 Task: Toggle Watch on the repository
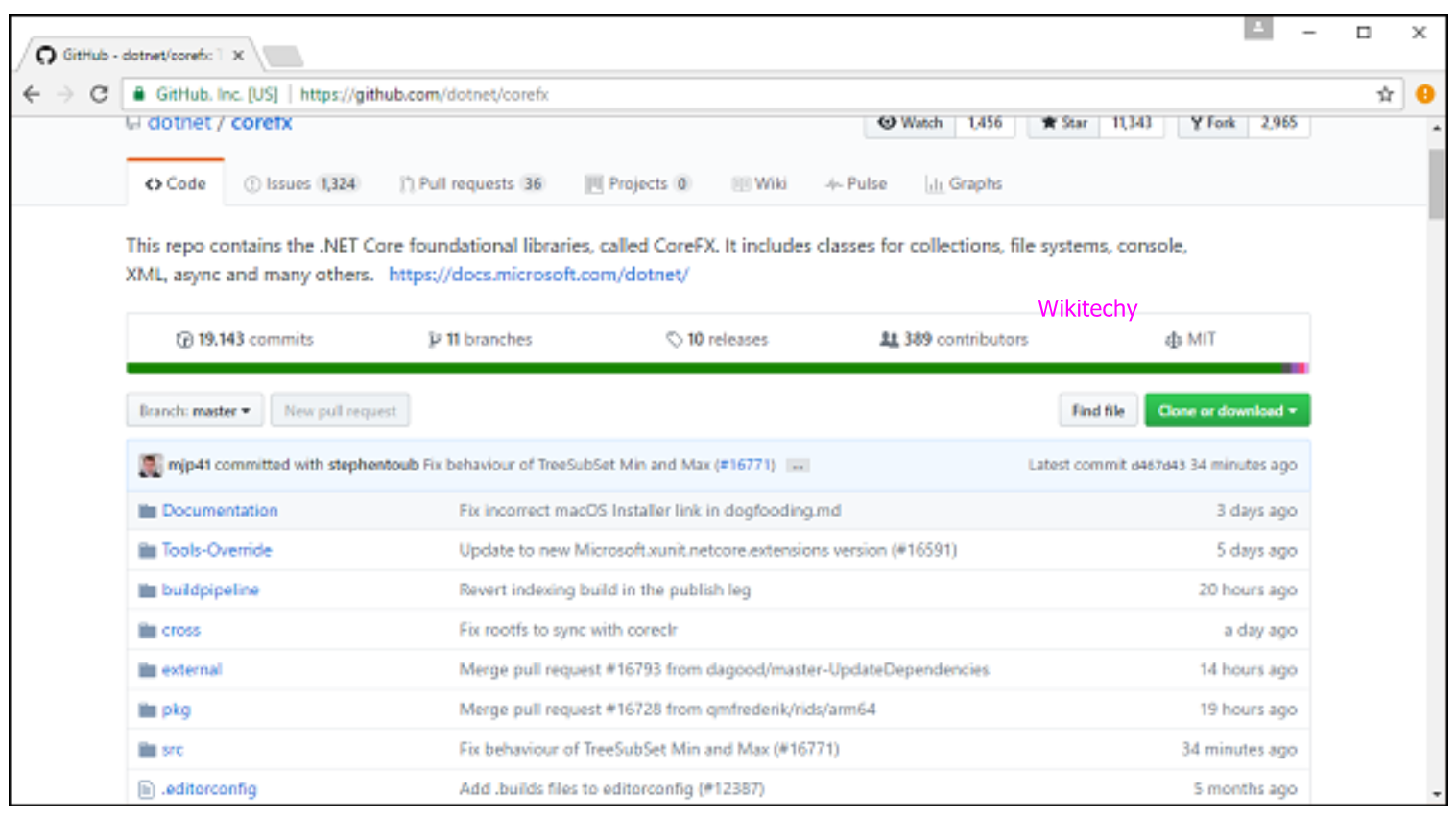click(x=911, y=123)
